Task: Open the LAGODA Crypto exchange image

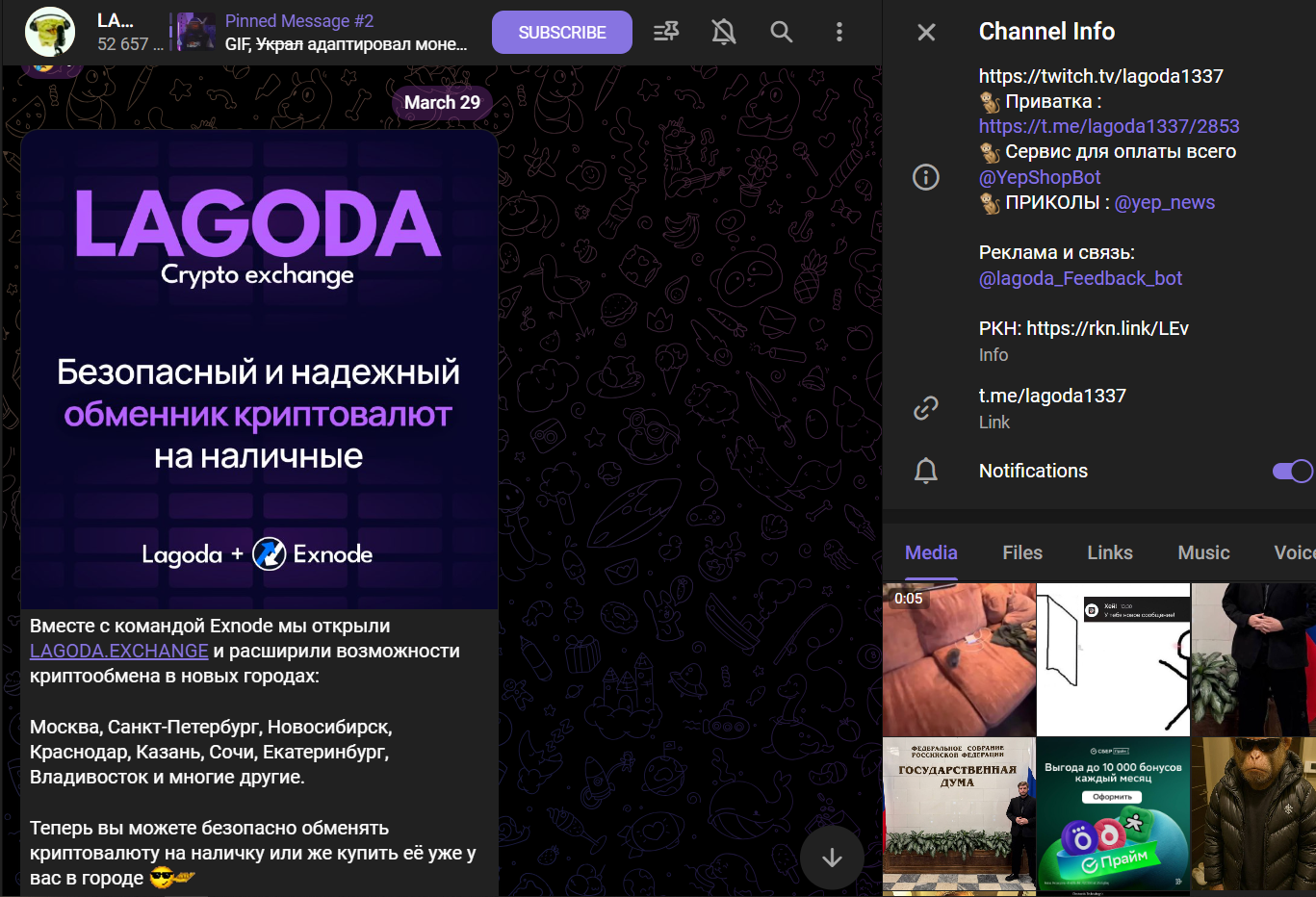Action: coord(259,369)
